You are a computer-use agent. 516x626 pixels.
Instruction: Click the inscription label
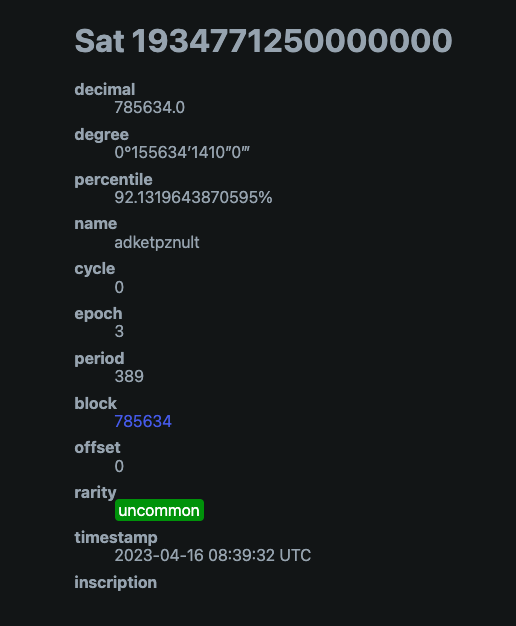(x=115, y=582)
